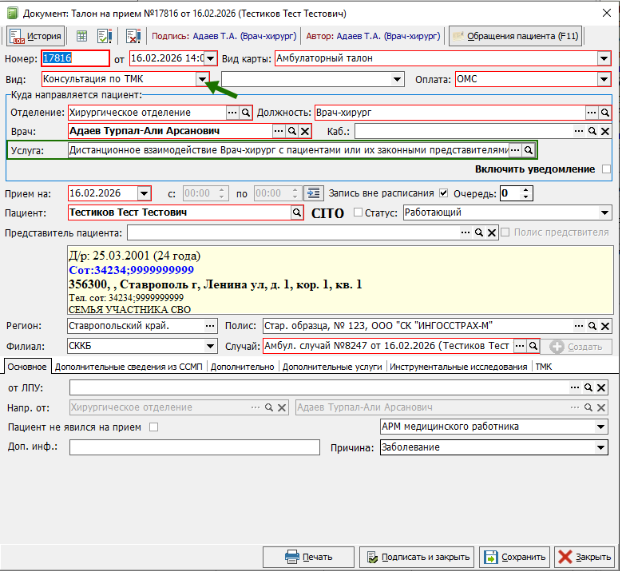The width and height of the screenshot is (620, 572).
Task: Open the Оплата dropdown showing ОМС
Action: [x=603, y=77]
